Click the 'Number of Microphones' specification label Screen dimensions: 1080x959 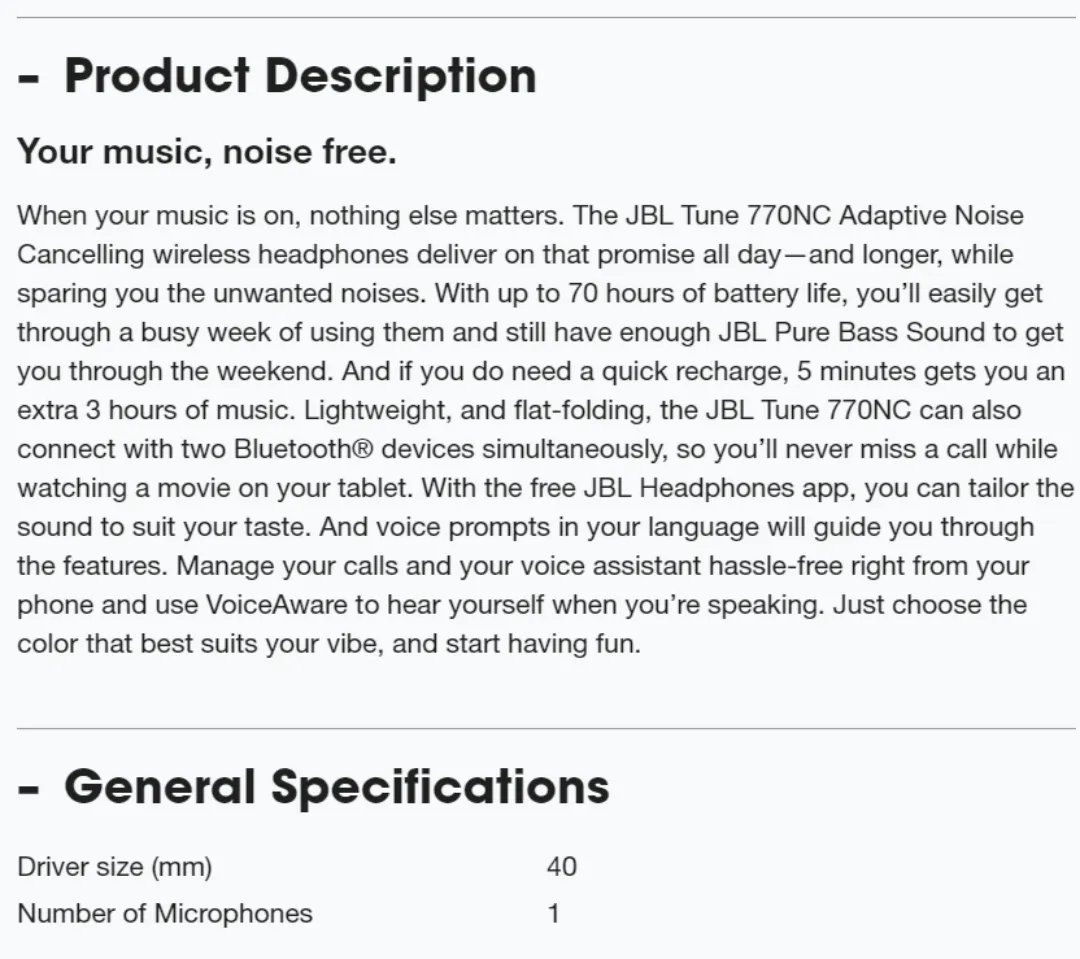click(165, 914)
